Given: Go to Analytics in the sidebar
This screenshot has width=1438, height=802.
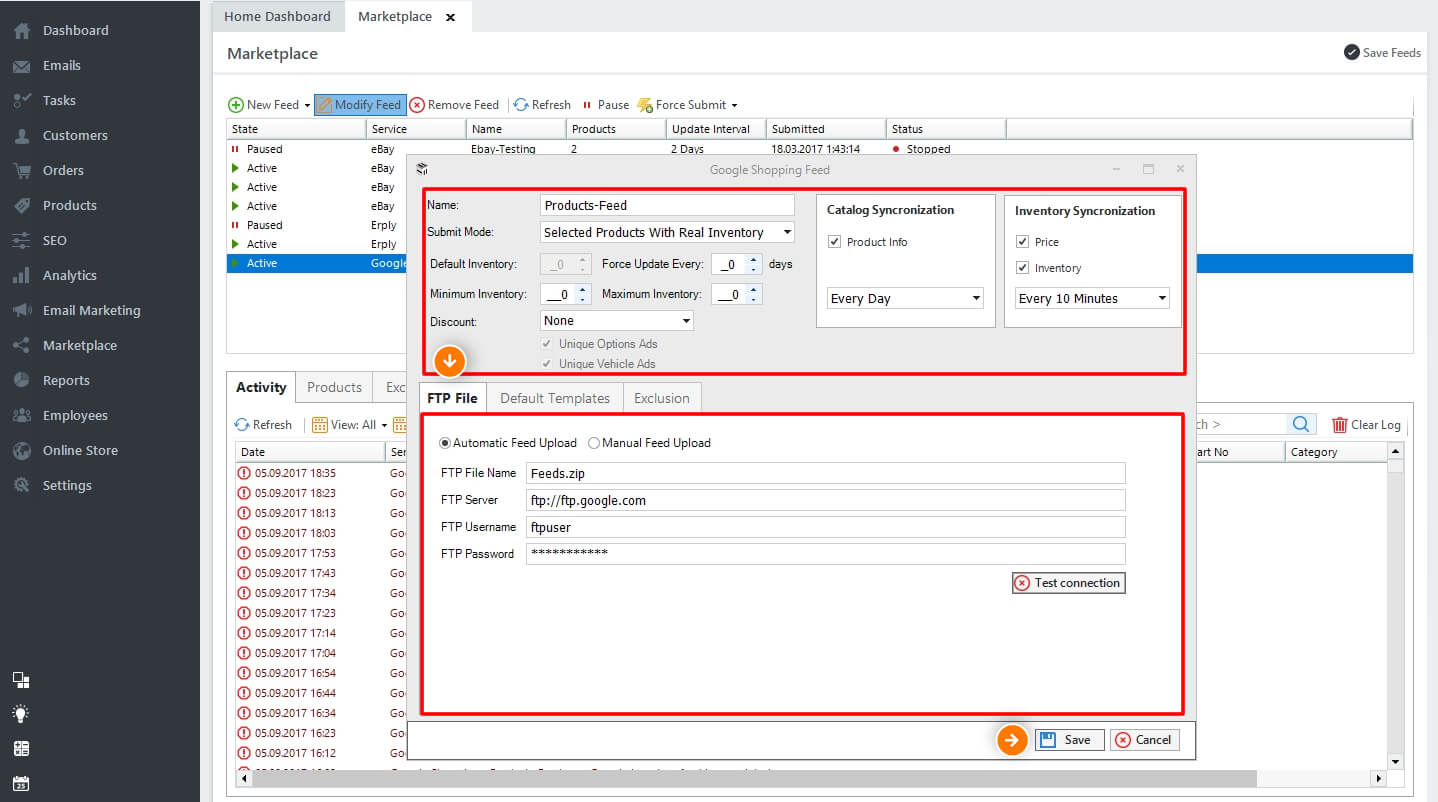Looking at the screenshot, I should [69, 275].
